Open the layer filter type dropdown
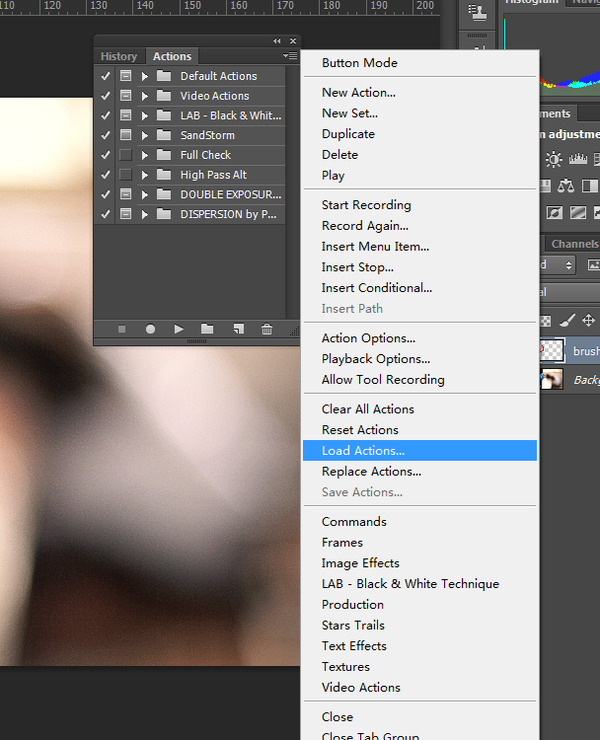Viewport: 600px width, 740px height. (560, 265)
